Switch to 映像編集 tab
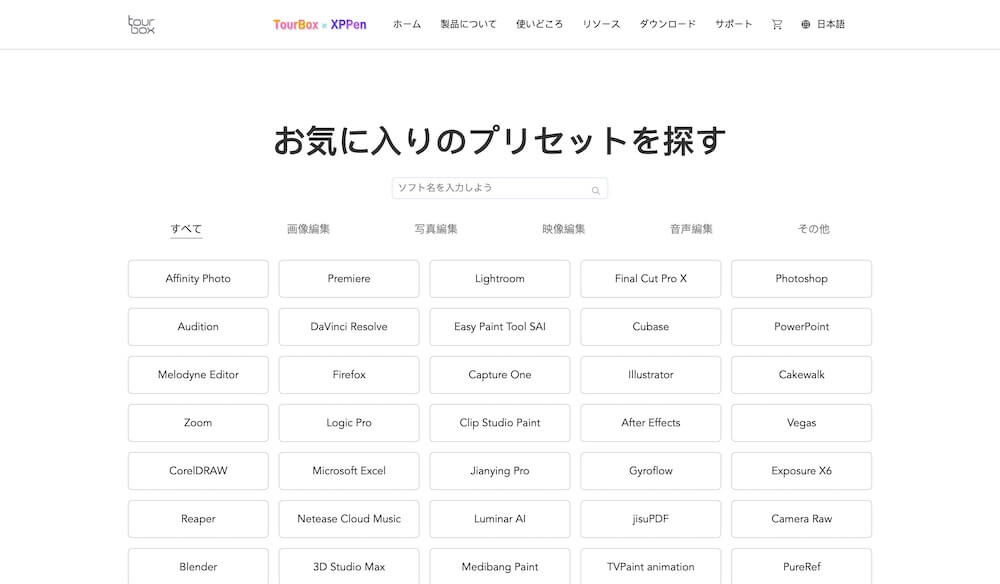This screenshot has height=584, width=1000. (563, 229)
